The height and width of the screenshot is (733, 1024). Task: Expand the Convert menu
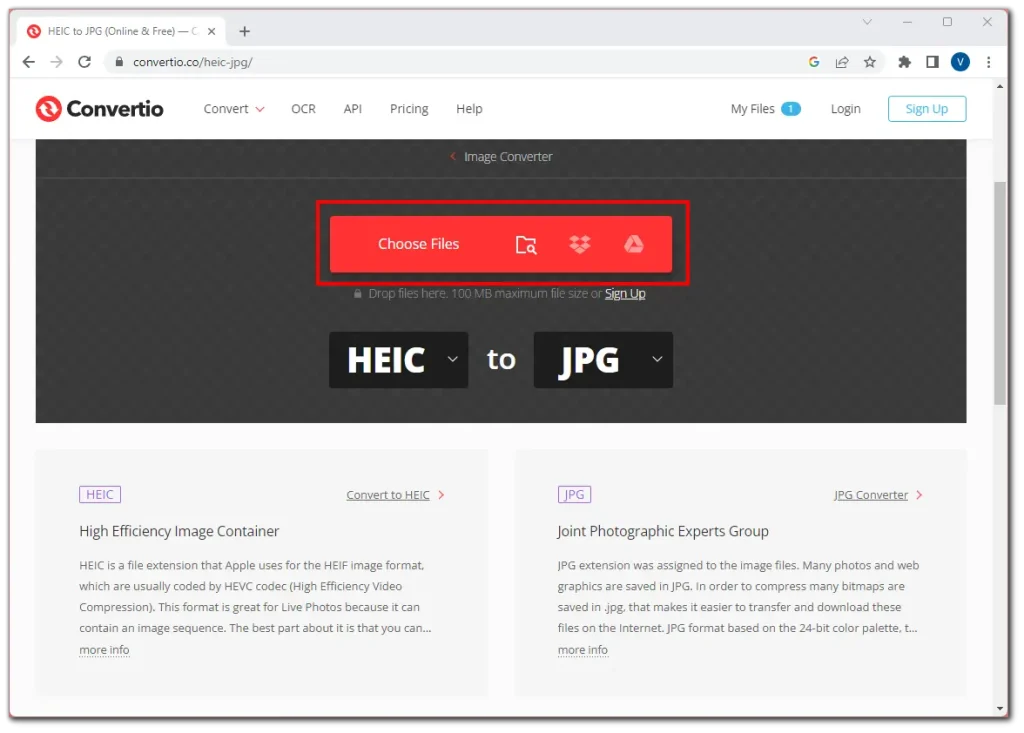click(234, 109)
